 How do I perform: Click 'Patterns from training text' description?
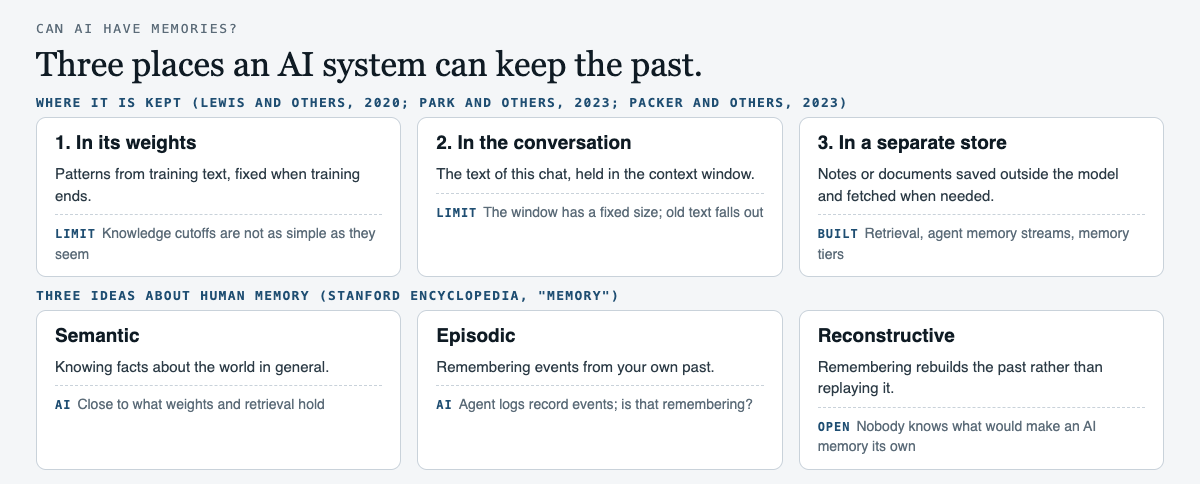tap(208, 185)
